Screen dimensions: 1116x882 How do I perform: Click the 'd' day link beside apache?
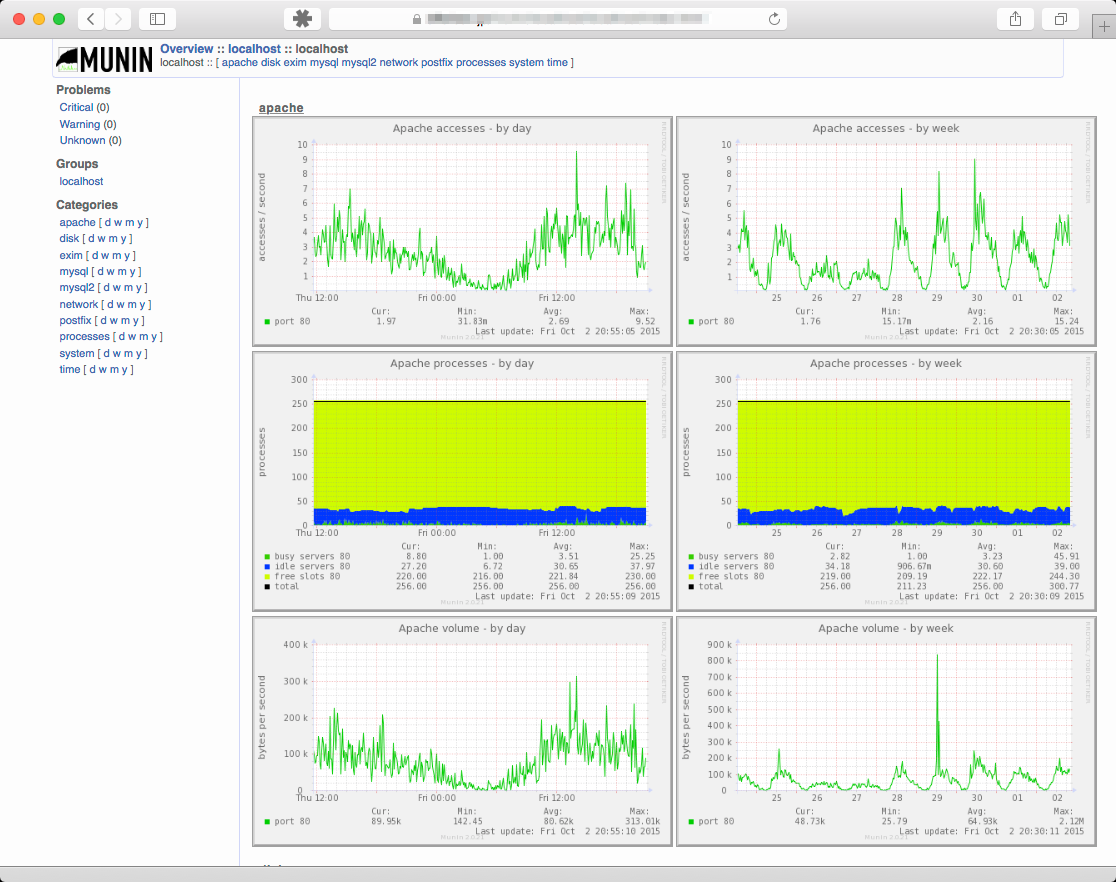click(x=107, y=223)
